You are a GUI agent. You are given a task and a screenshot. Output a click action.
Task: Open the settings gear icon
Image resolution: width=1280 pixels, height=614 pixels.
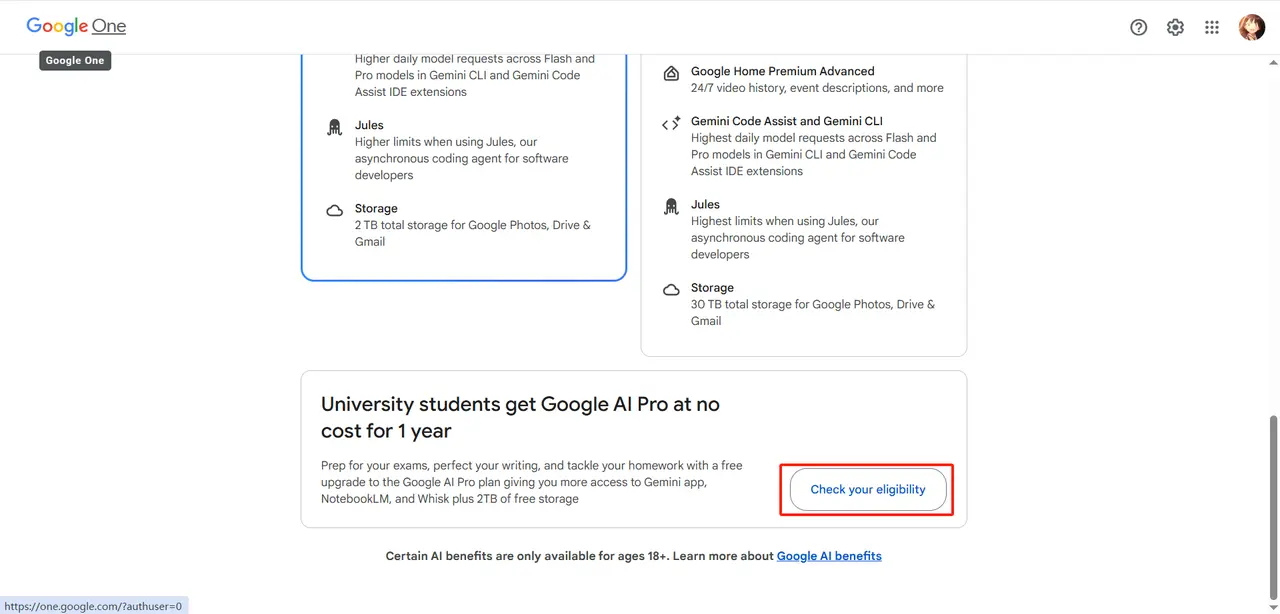(1175, 27)
